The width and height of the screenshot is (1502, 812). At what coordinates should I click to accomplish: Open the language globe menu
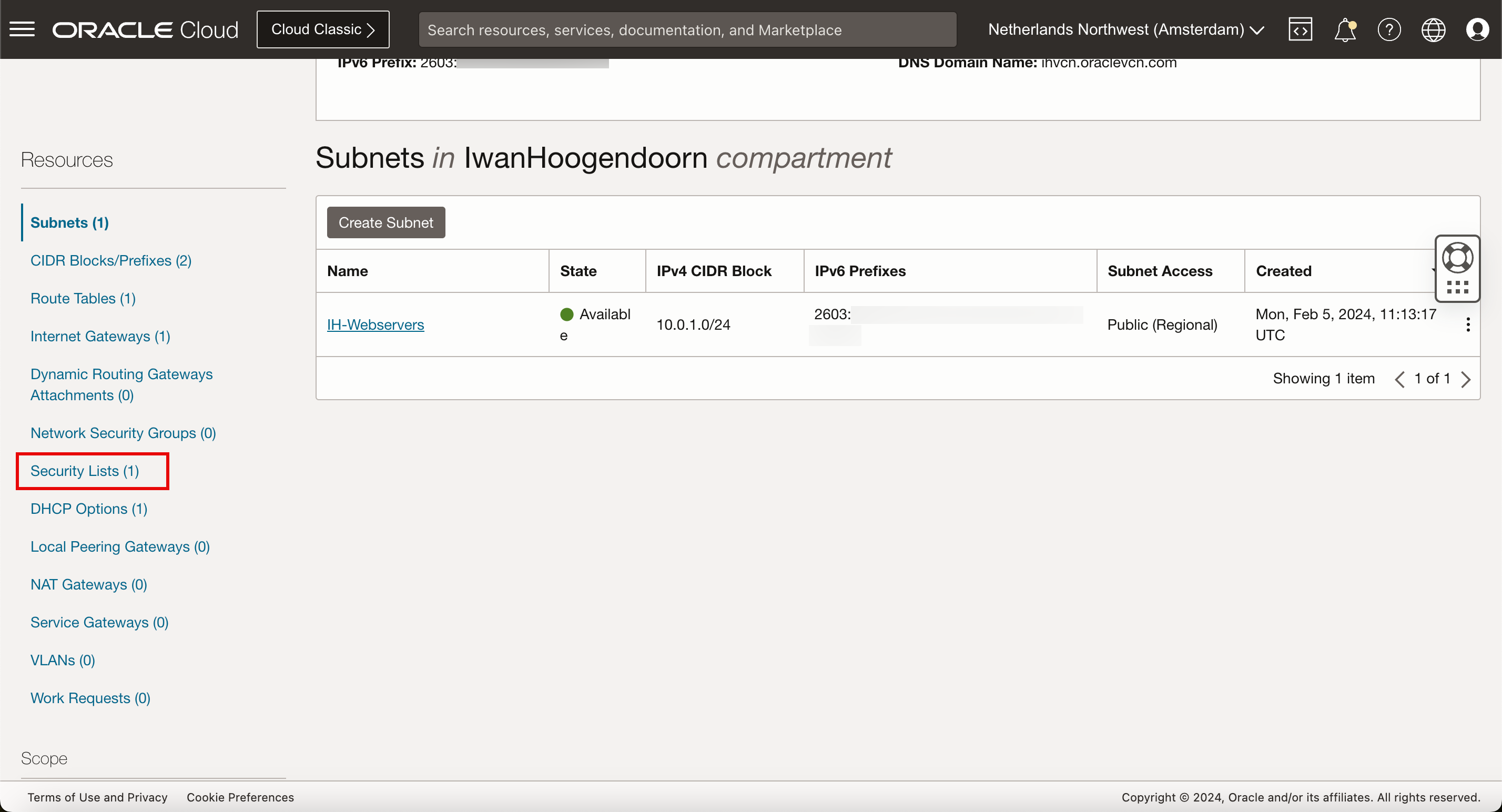1433,29
